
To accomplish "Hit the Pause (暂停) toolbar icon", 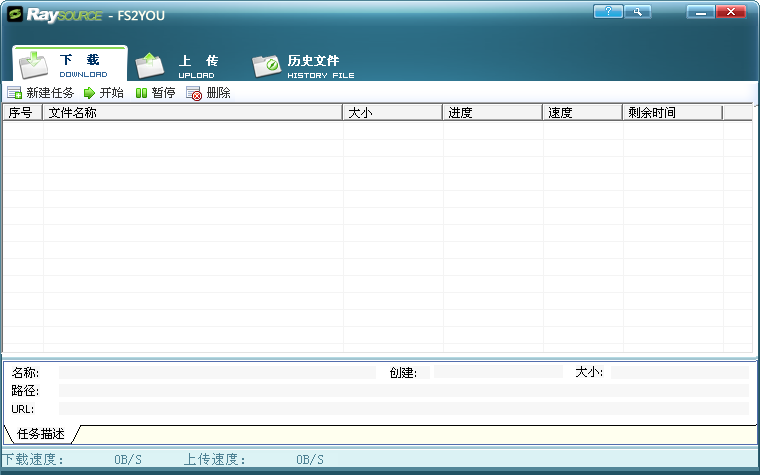I will coord(142,93).
